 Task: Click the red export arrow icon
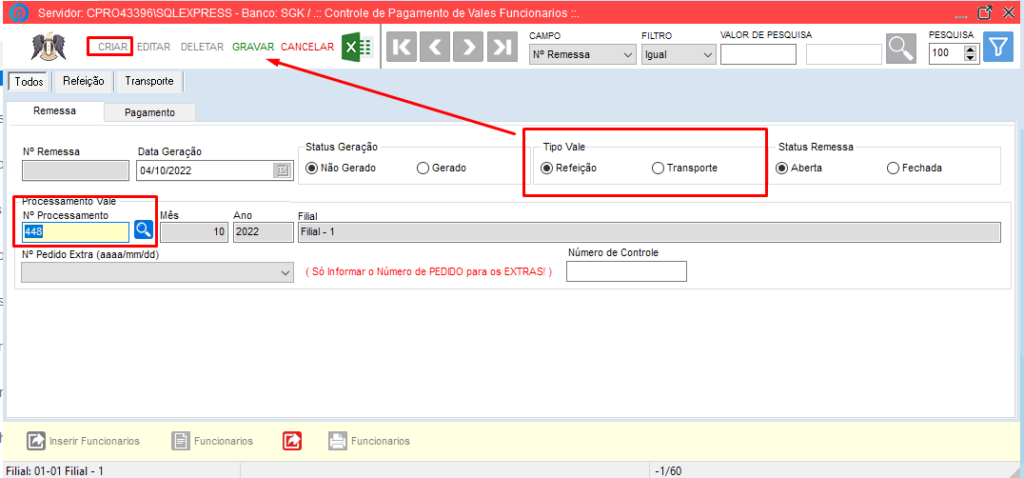pyautogui.click(x=292, y=441)
